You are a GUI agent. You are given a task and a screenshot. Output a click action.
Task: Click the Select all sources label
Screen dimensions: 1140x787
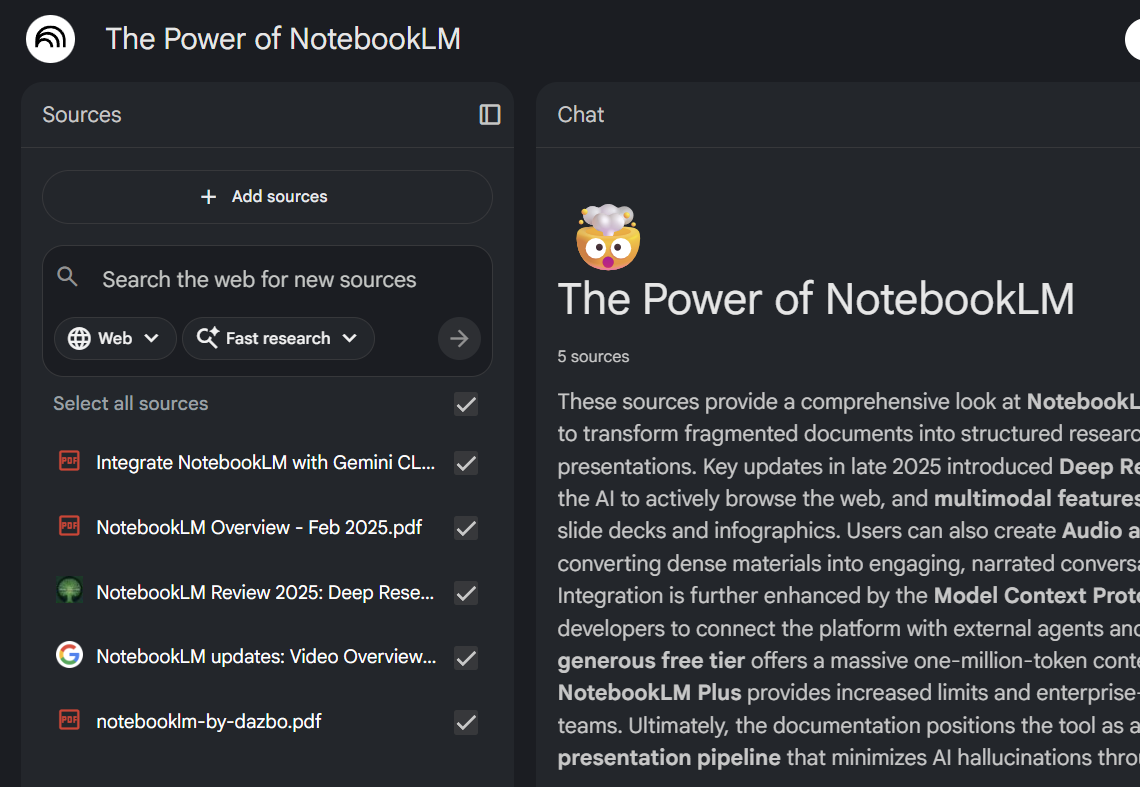pos(131,404)
